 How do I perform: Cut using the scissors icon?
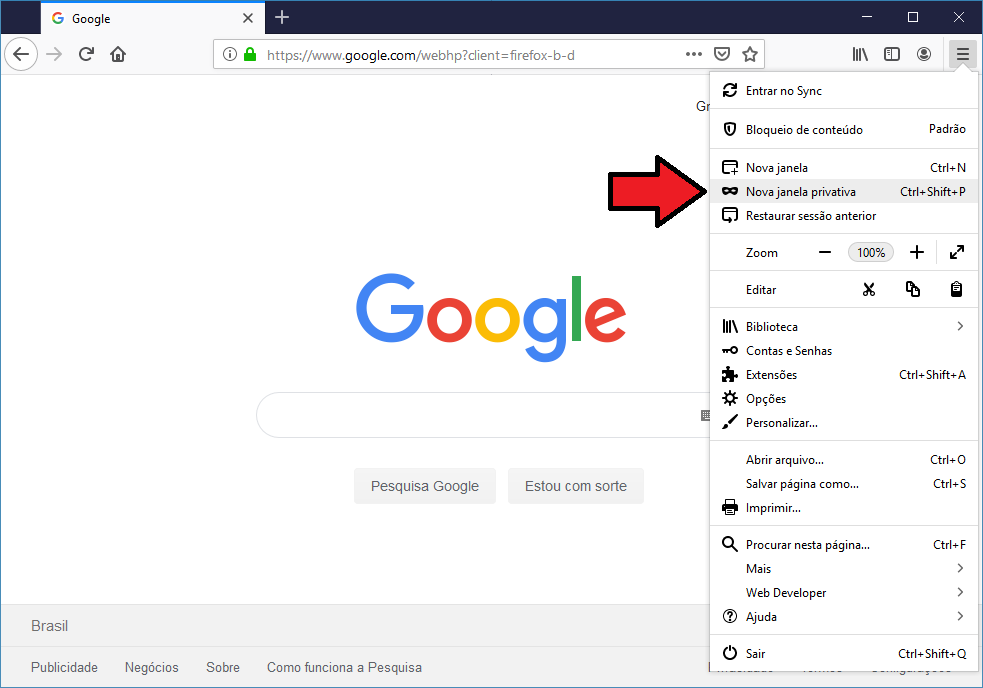tap(868, 289)
